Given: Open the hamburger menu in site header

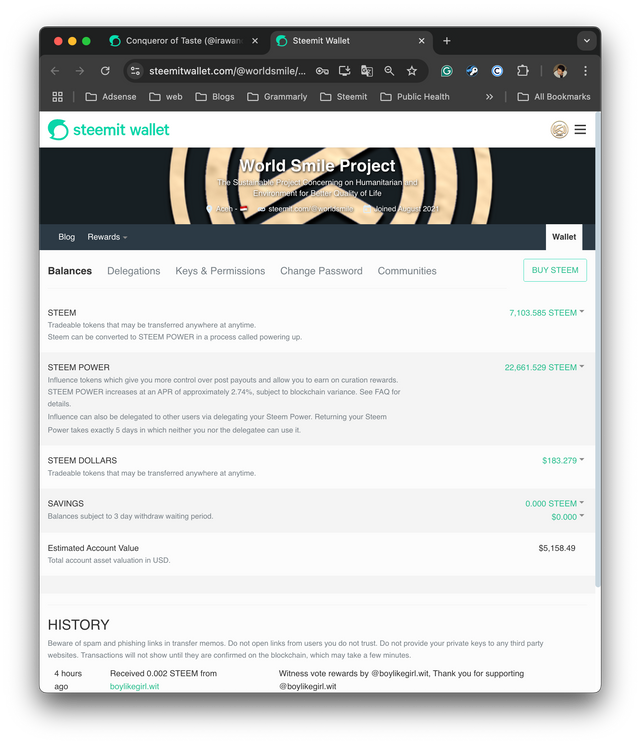Looking at the screenshot, I should (x=580, y=130).
